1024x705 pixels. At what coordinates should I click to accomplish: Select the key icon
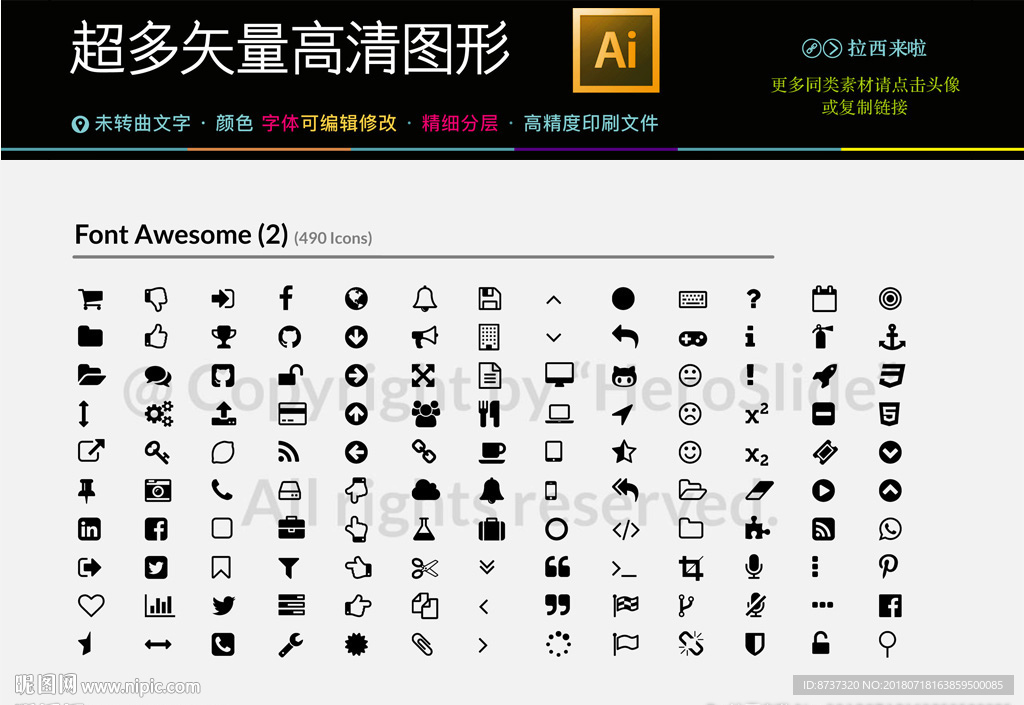(x=157, y=452)
